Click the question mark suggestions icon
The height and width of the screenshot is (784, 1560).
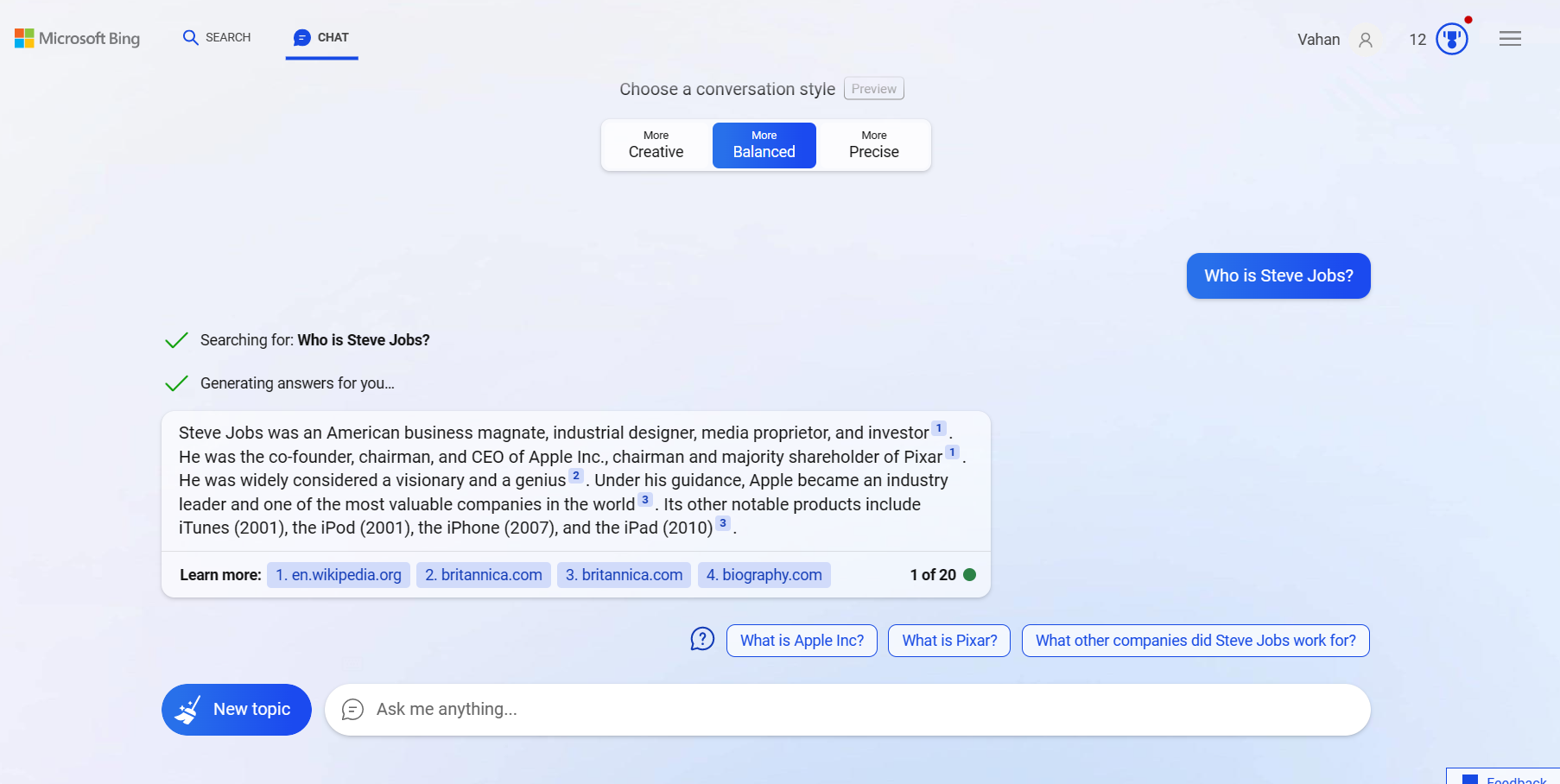click(702, 639)
